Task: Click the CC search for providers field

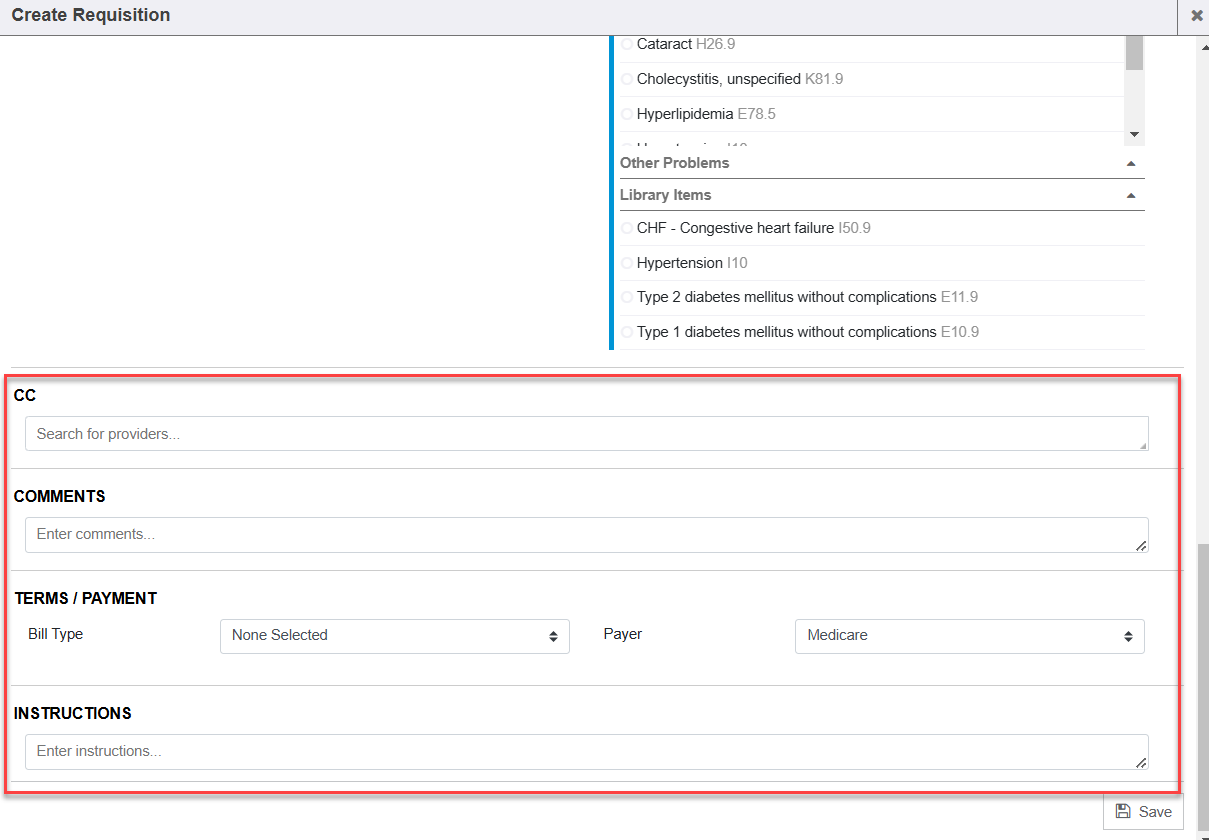Action: [586, 434]
